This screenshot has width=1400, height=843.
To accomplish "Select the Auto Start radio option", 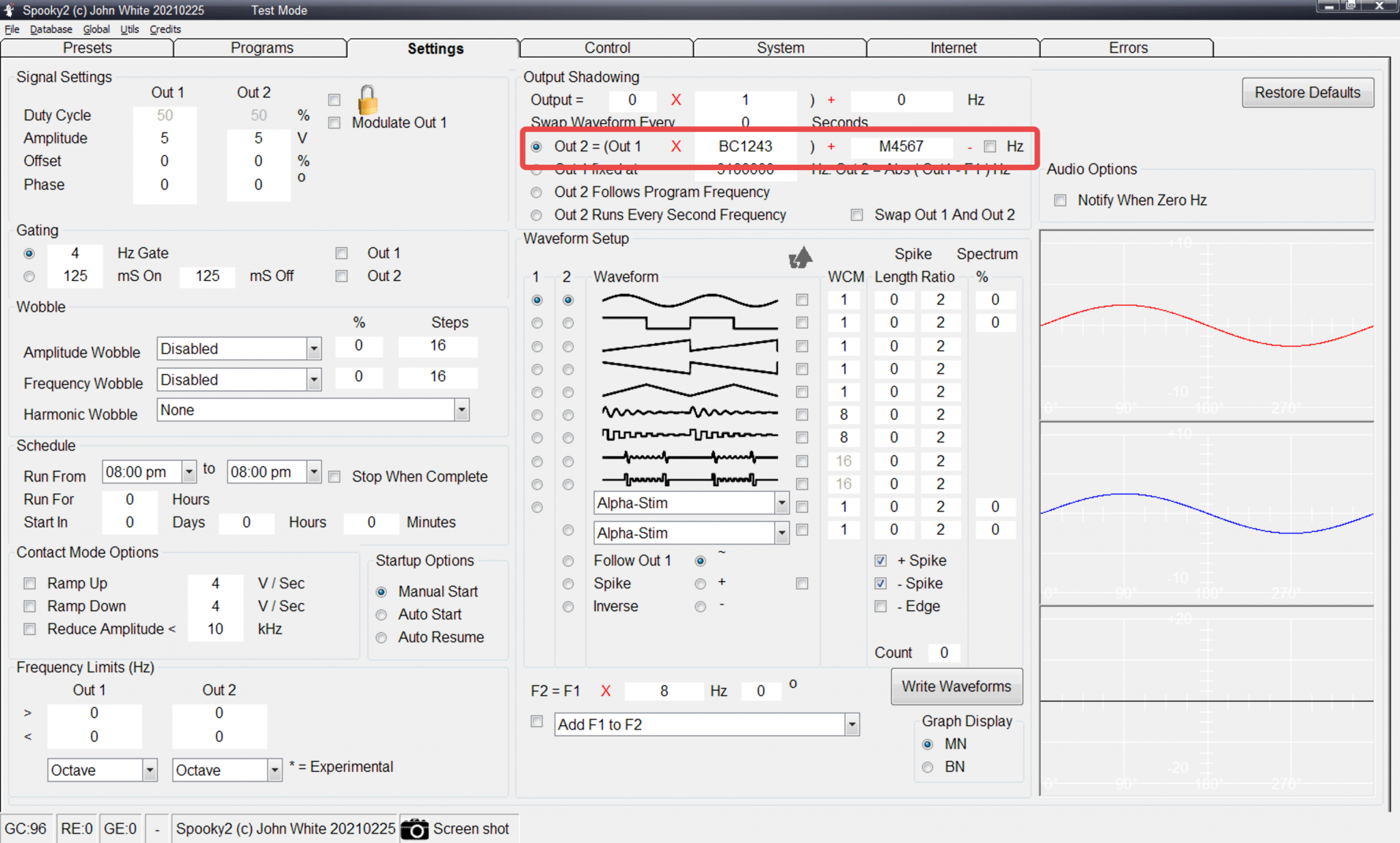I will click(381, 615).
